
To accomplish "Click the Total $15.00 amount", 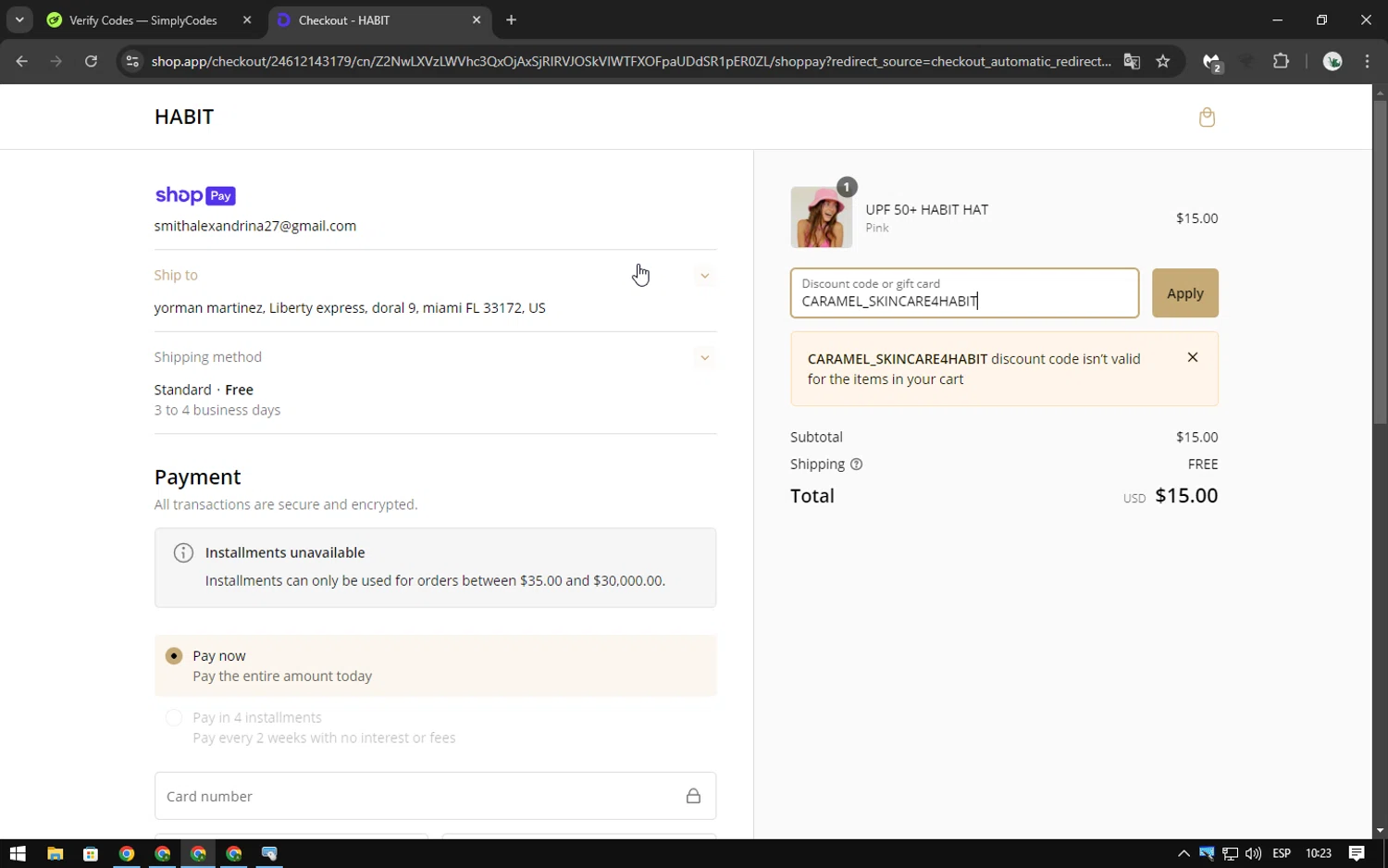I will [x=1186, y=496].
